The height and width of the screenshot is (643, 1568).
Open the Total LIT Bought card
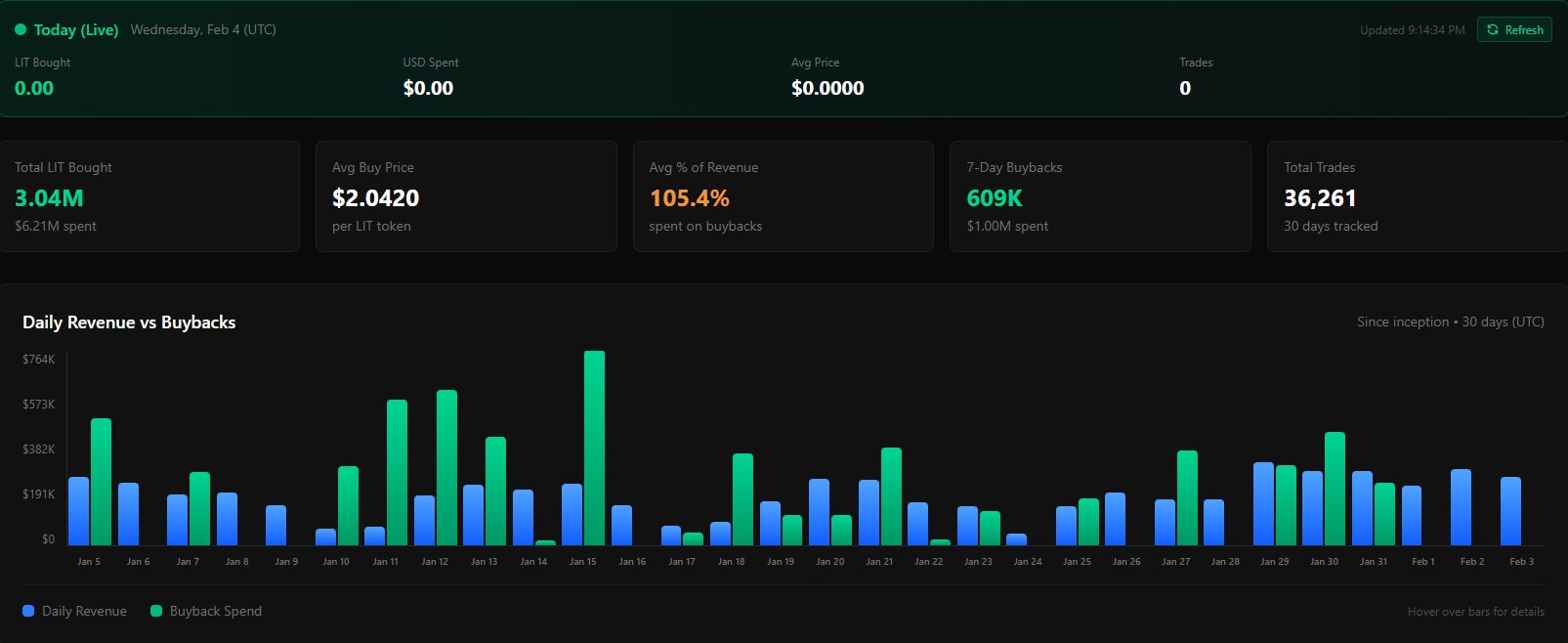click(149, 196)
